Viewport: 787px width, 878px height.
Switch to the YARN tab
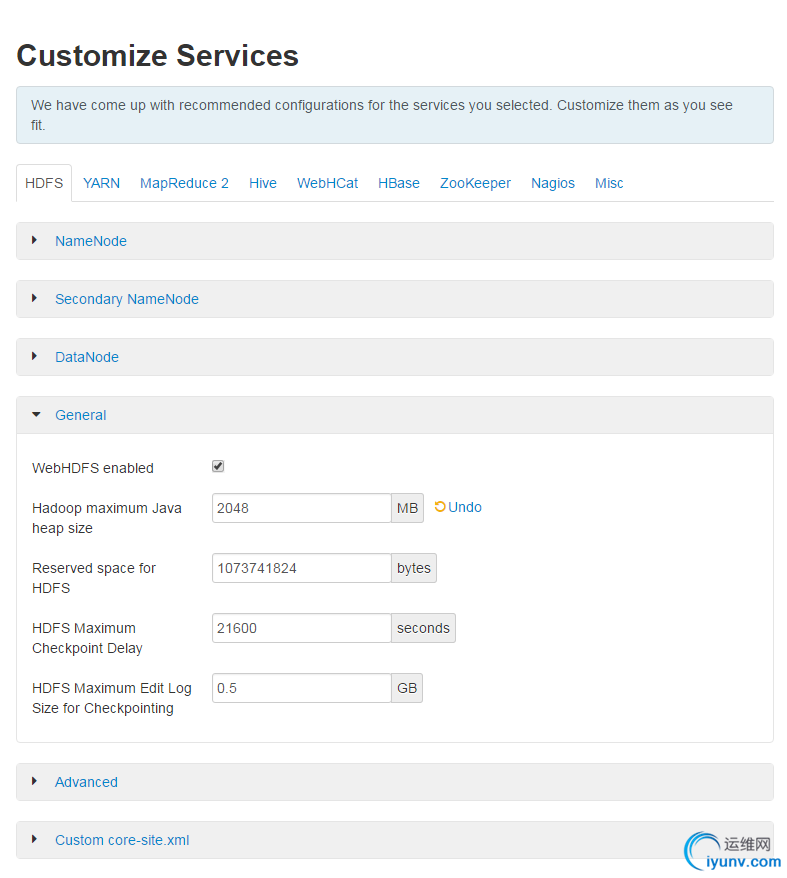[101, 183]
